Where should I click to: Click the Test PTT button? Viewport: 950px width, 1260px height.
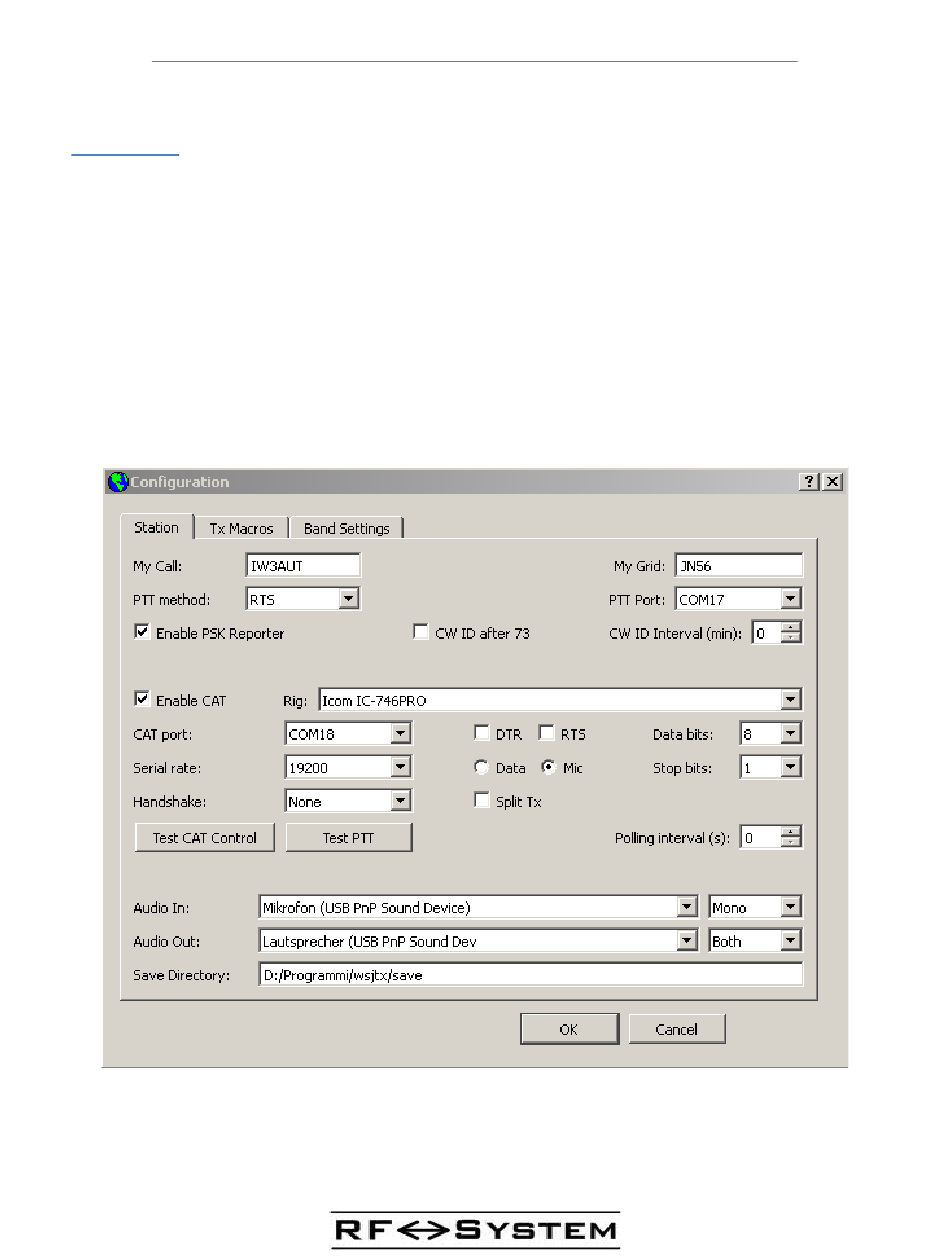point(349,838)
